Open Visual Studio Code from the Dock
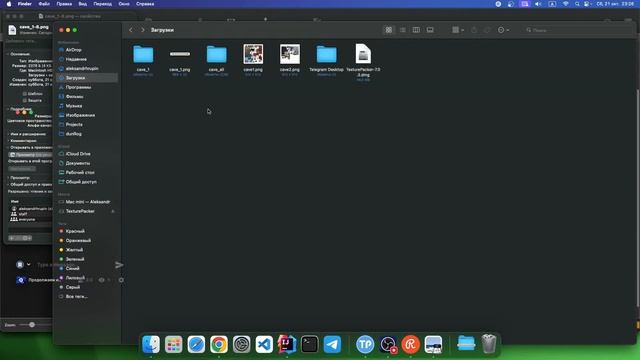Screen dimensions: 640x360 [x=264, y=344]
